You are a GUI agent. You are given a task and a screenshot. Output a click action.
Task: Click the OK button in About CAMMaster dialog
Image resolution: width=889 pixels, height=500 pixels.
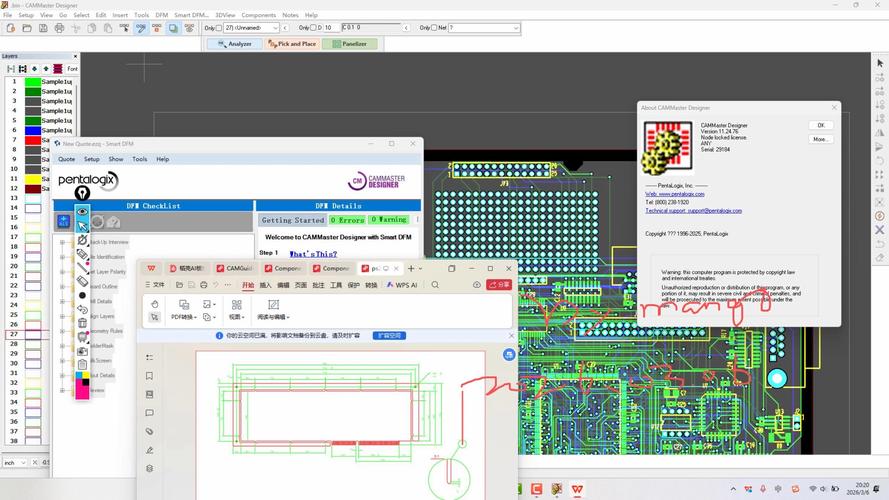point(820,125)
